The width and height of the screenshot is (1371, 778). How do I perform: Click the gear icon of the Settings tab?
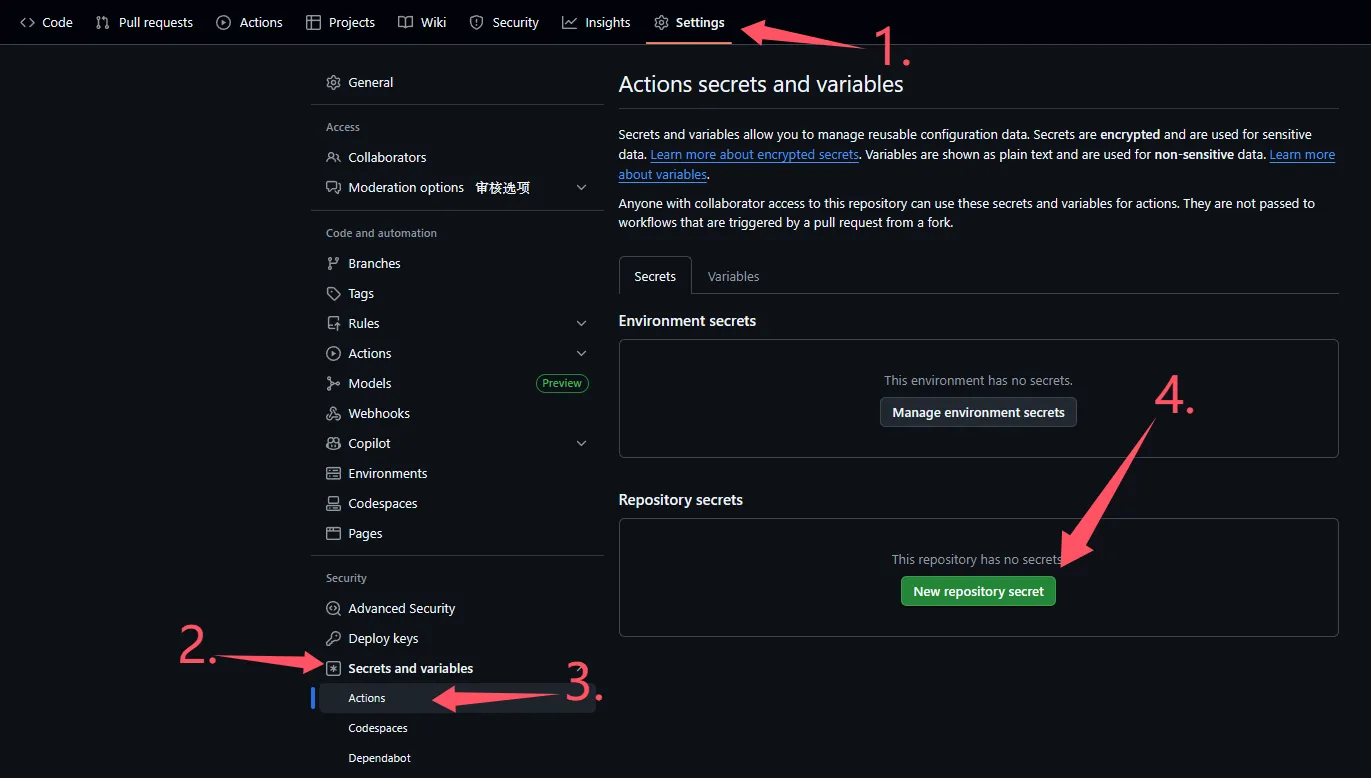(x=661, y=22)
